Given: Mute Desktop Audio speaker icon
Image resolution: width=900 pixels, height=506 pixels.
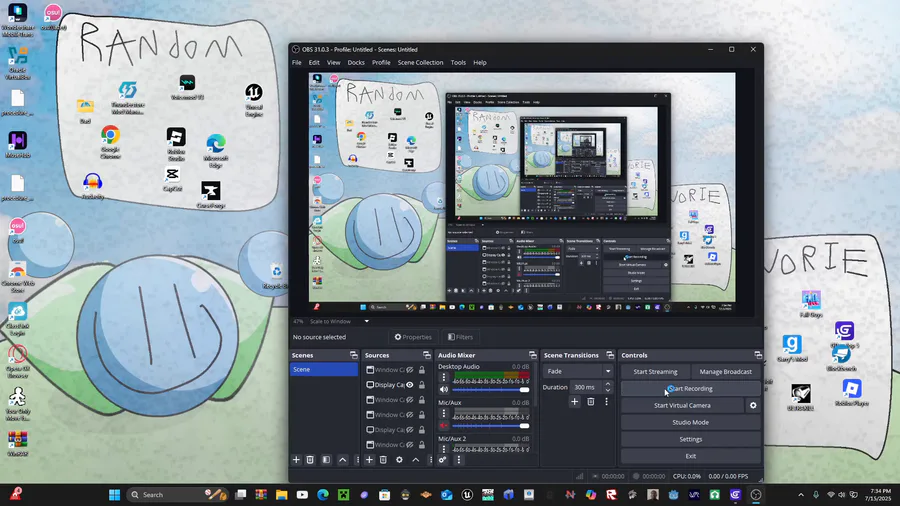Looking at the screenshot, I should click(444, 390).
